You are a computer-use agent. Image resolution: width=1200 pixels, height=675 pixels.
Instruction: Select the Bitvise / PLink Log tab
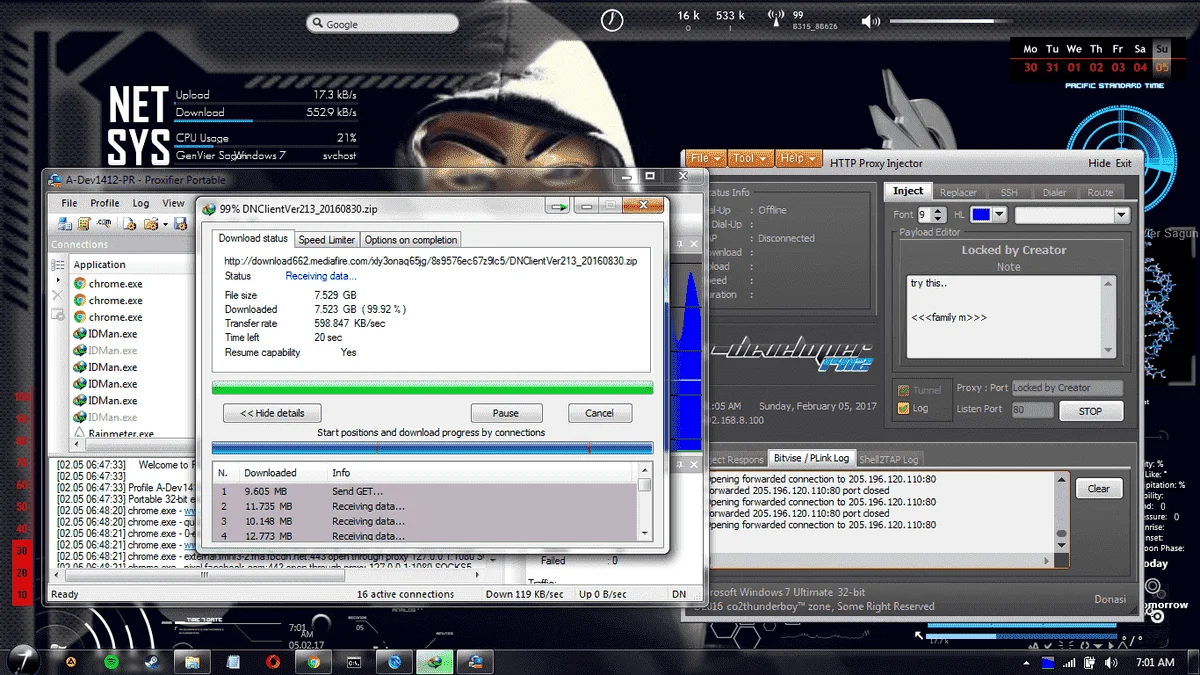coord(812,458)
